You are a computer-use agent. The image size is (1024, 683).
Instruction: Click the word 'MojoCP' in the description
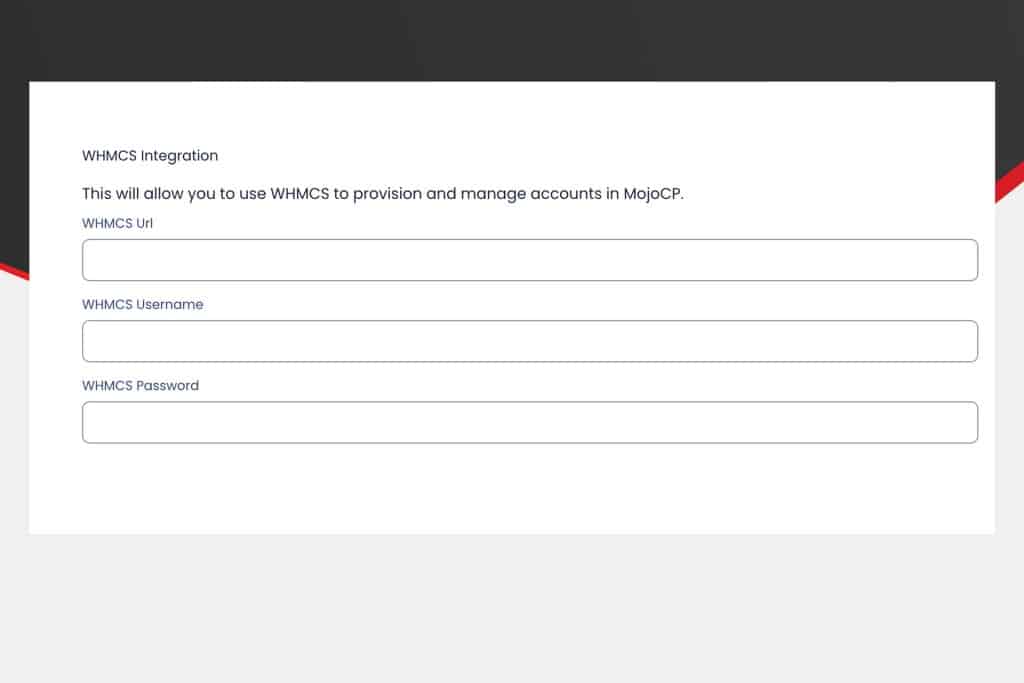(652, 194)
